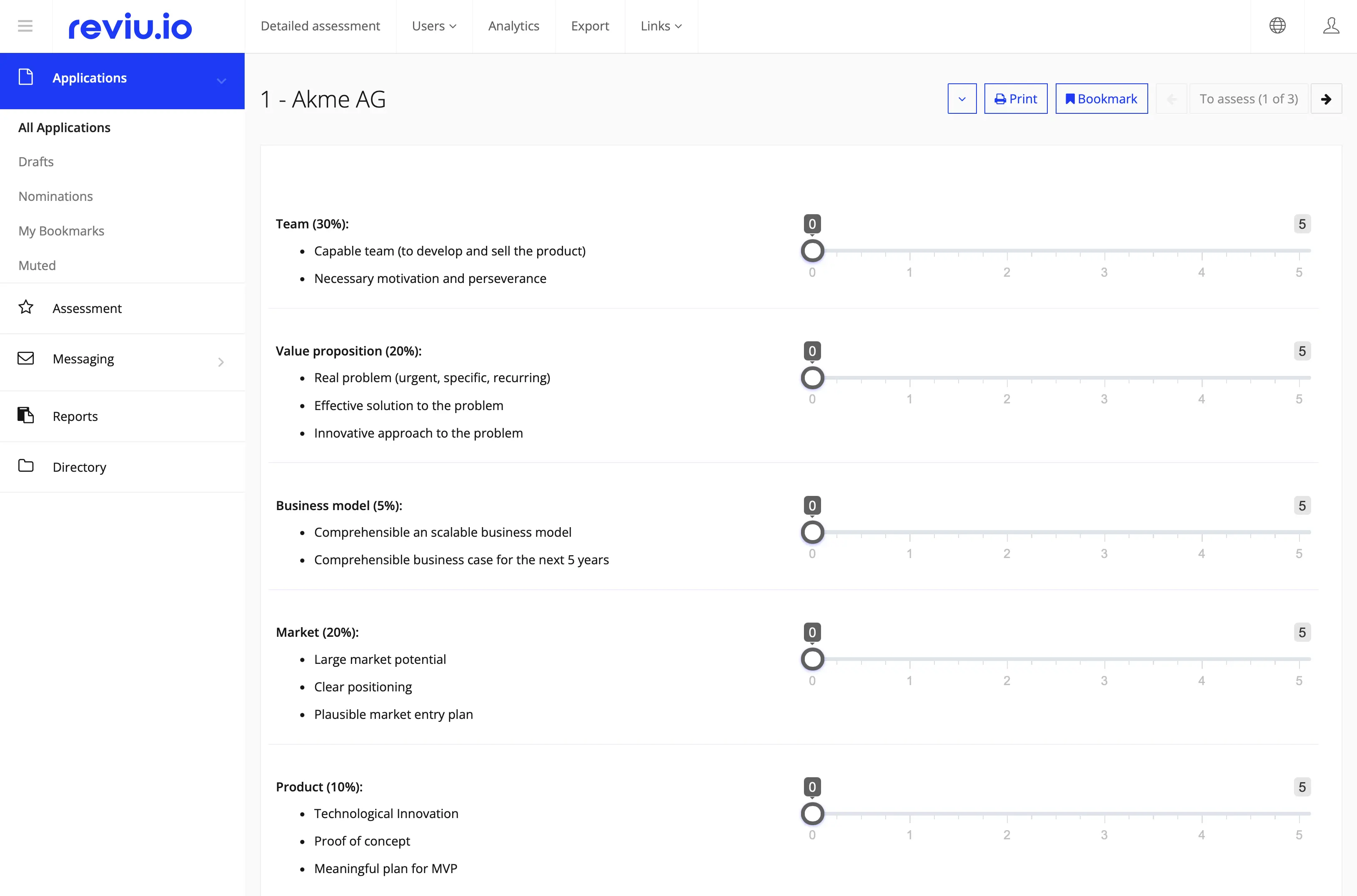Expand the Links dropdown menu
This screenshot has height=896, width=1357.
tap(661, 26)
